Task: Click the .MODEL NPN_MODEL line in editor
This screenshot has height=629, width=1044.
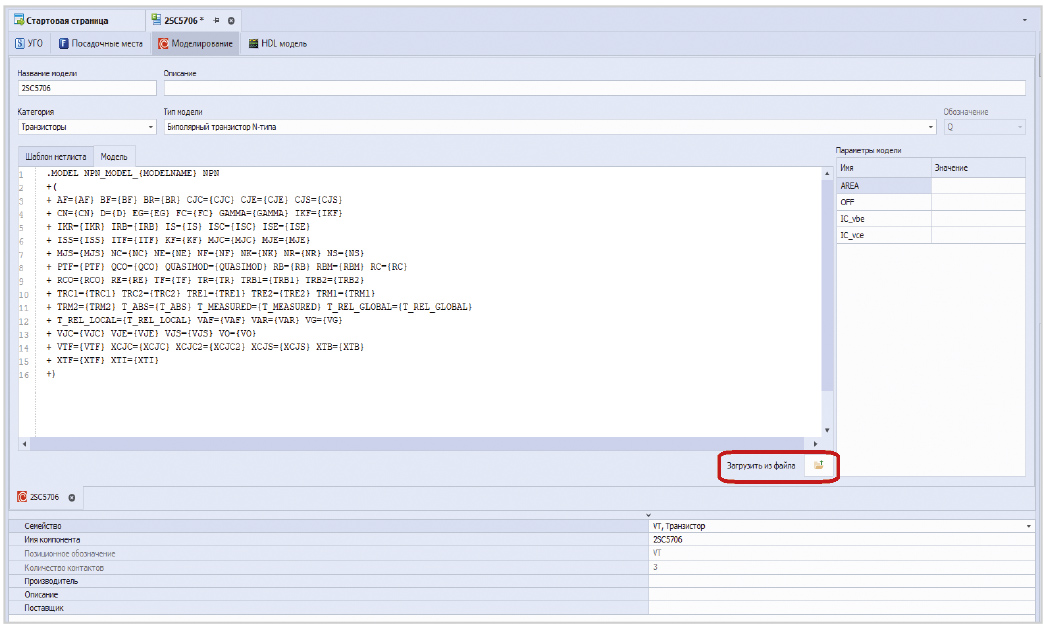Action: pyautogui.click(x=132, y=173)
